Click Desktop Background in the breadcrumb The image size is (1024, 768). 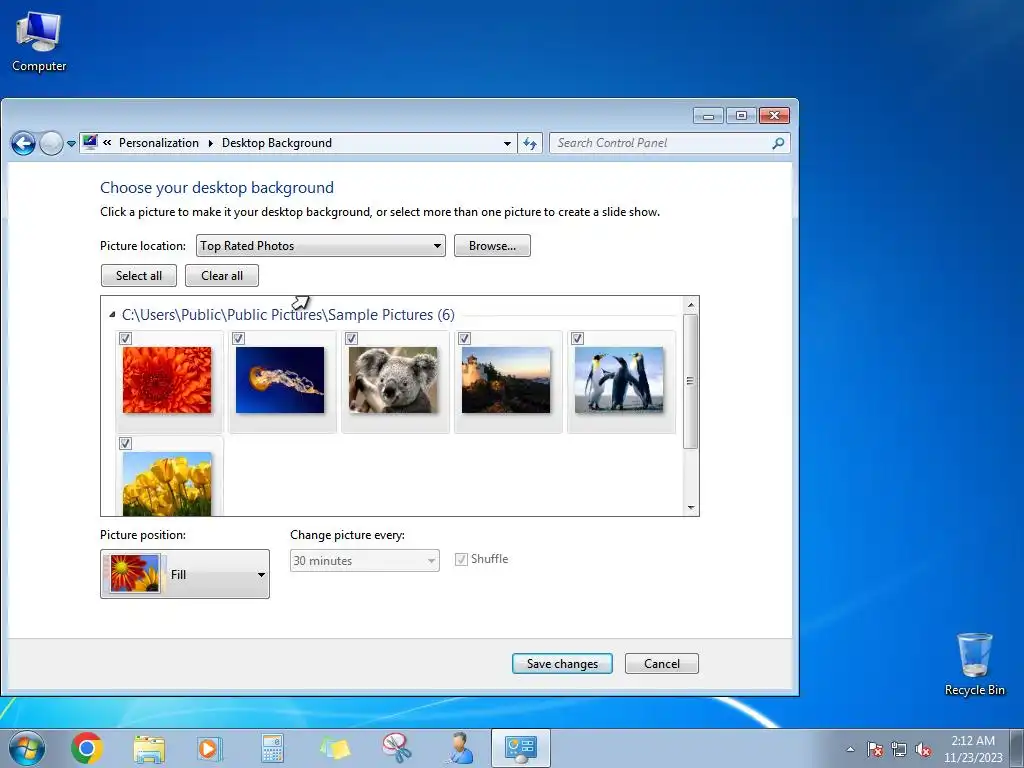click(x=277, y=143)
